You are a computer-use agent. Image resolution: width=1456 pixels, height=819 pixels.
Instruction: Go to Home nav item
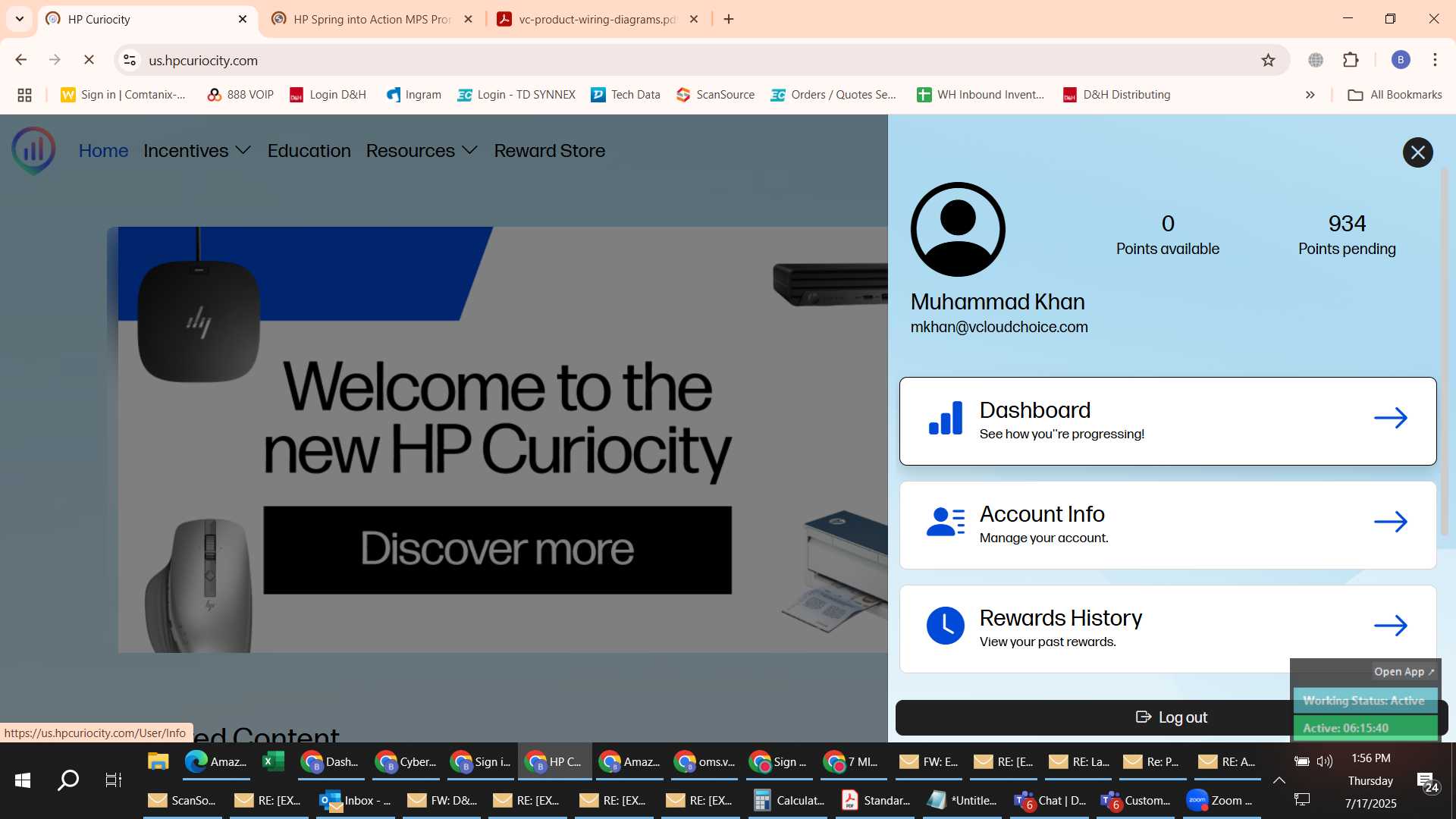[103, 151]
